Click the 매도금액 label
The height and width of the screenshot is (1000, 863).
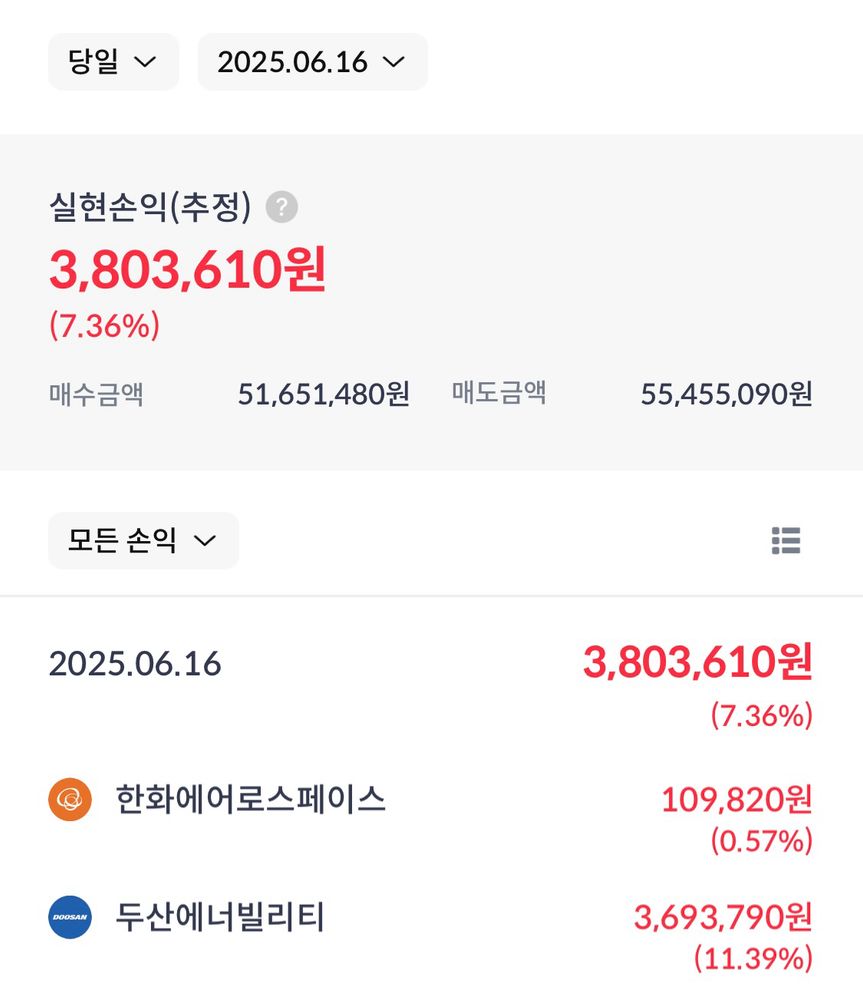click(499, 393)
